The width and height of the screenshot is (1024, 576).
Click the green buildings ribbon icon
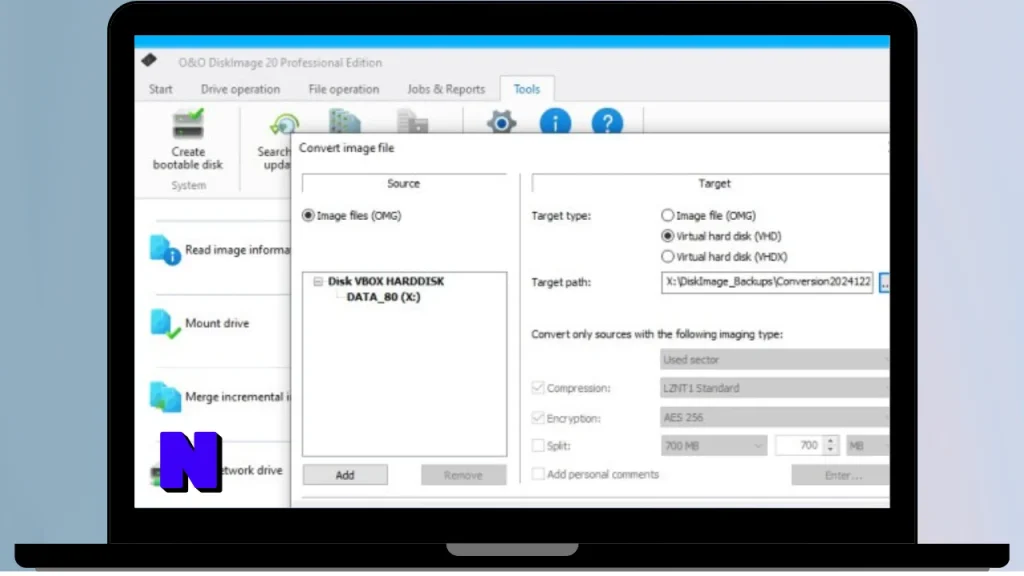(x=345, y=121)
